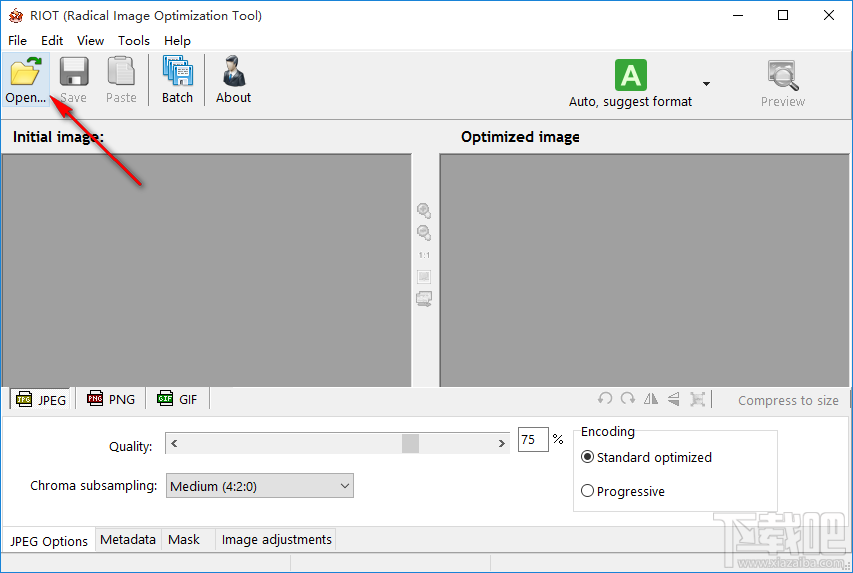Minimize the RIOT window

pyautogui.click(x=738, y=16)
